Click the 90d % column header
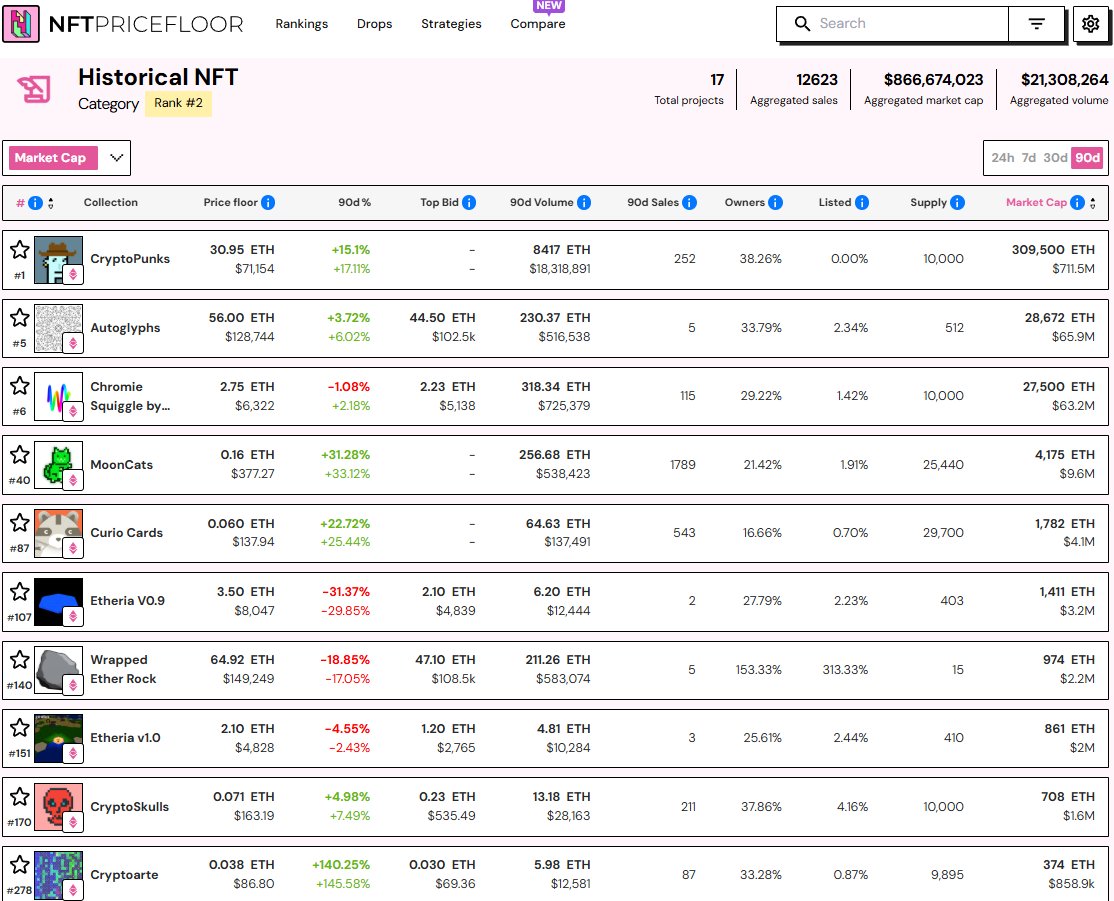 [x=355, y=203]
